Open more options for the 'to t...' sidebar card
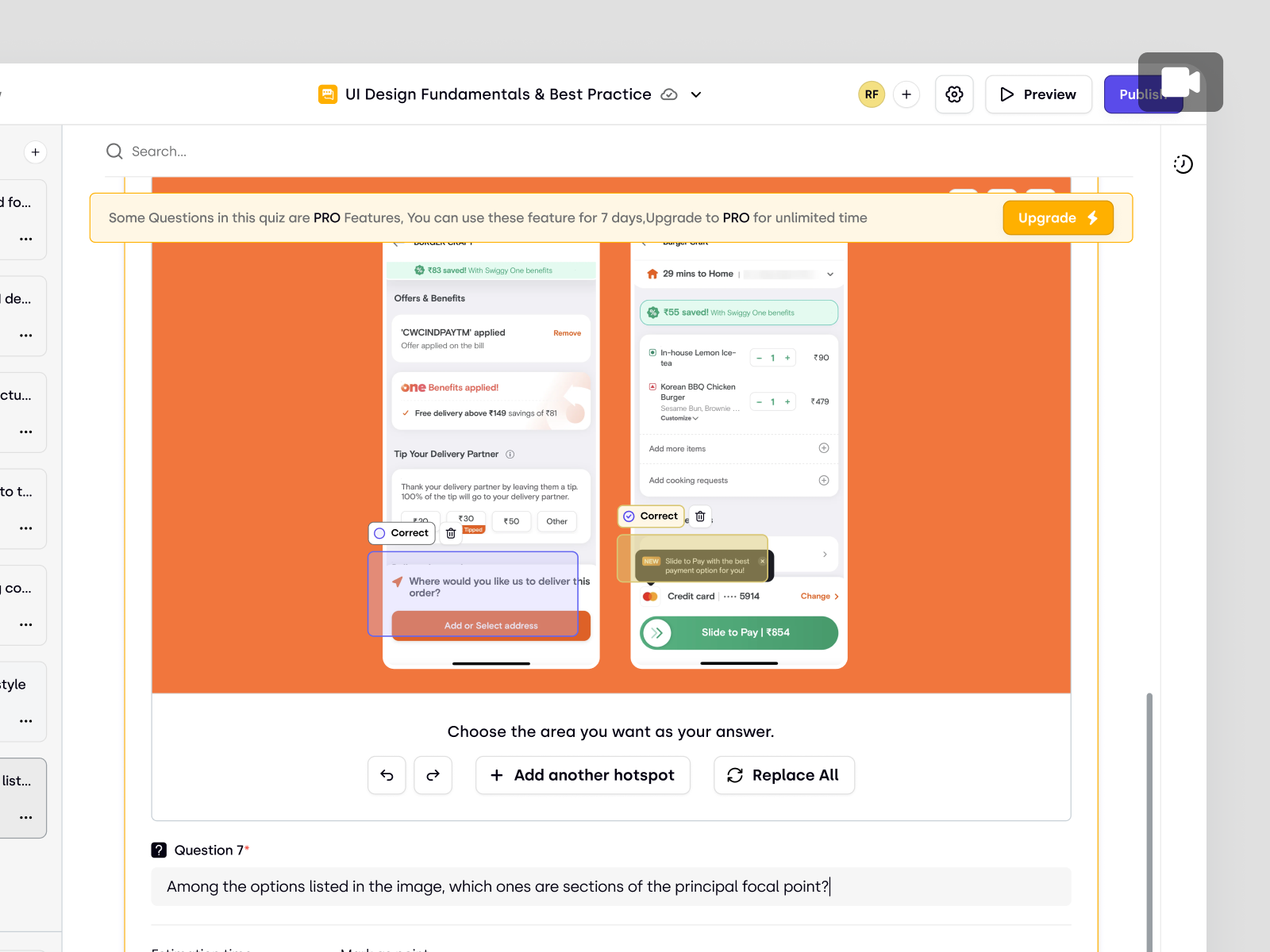 (26, 528)
